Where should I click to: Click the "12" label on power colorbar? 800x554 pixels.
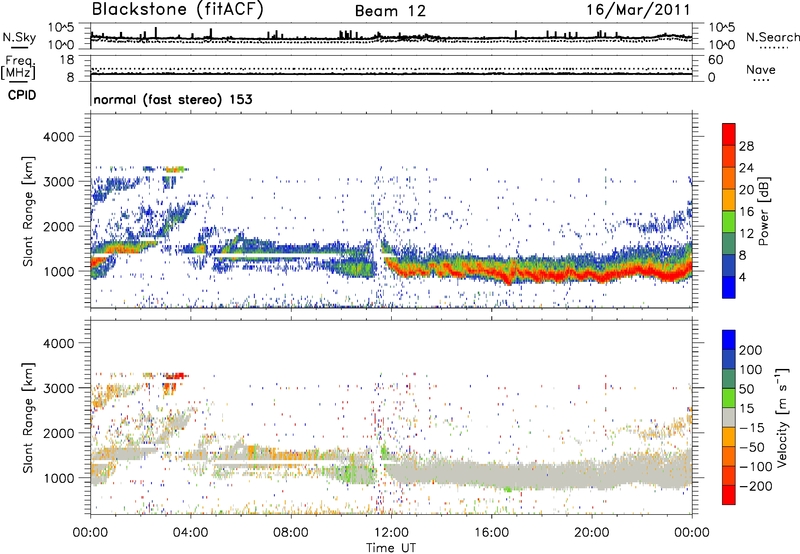746,234
